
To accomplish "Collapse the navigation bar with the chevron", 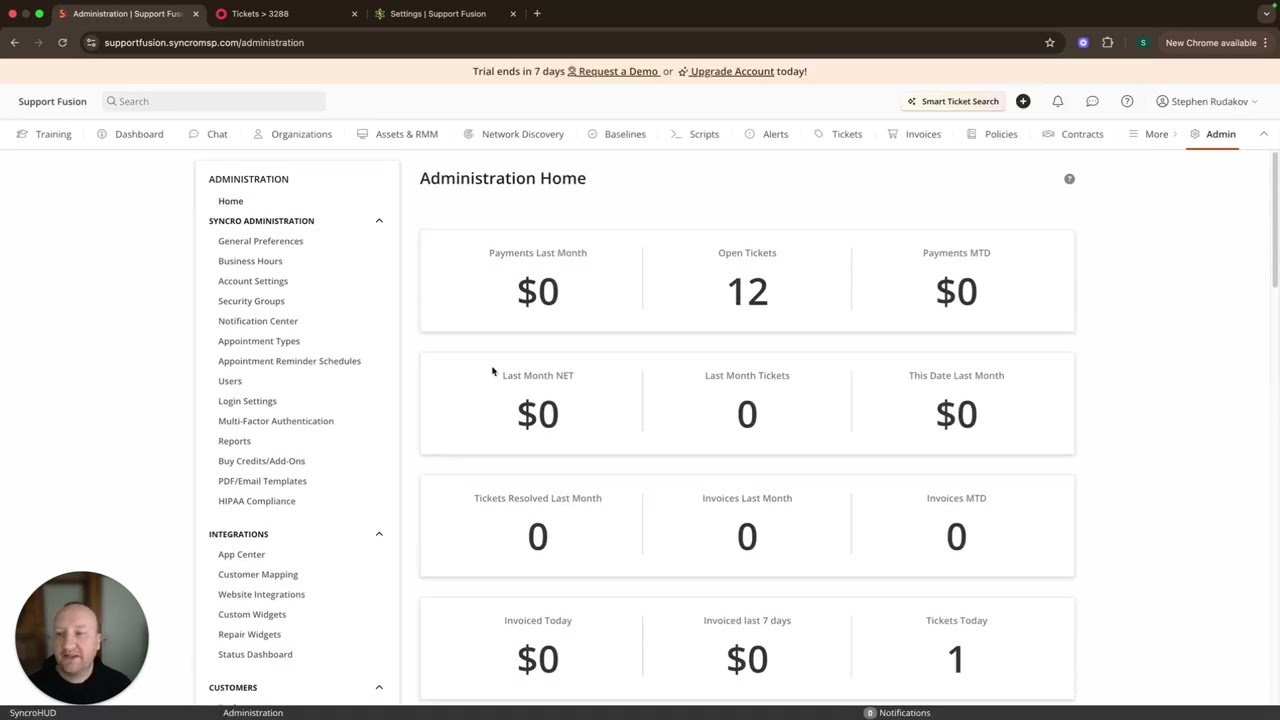I will 1263,134.
